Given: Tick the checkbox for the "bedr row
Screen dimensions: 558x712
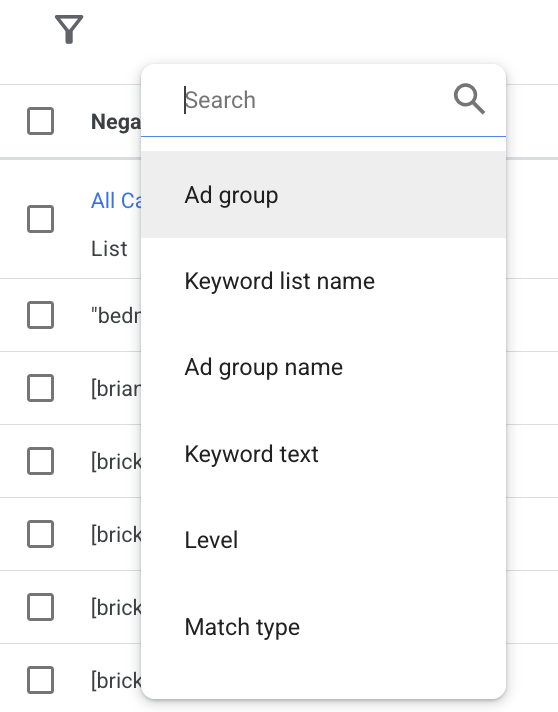Looking at the screenshot, I should point(40,315).
